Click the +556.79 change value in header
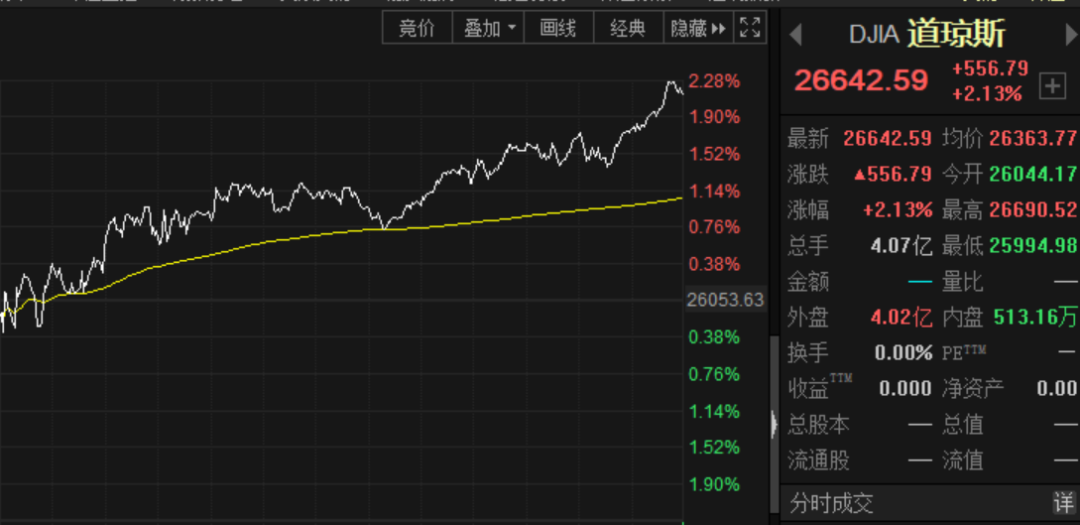1080x525 pixels. pos(990,69)
